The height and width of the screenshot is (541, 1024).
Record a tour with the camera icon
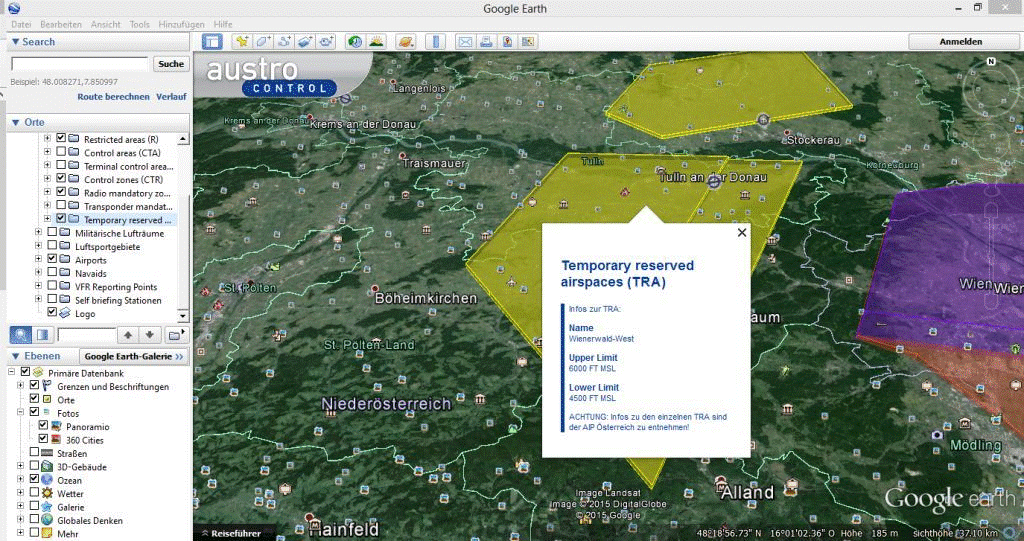(x=326, y=42)
